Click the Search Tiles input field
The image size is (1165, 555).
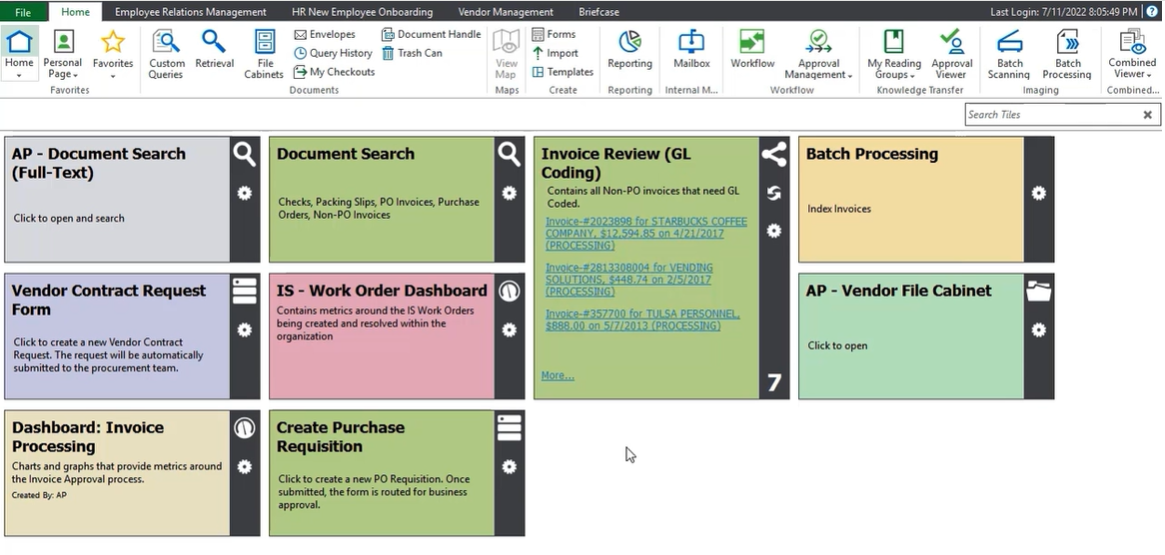(1051, 115)
